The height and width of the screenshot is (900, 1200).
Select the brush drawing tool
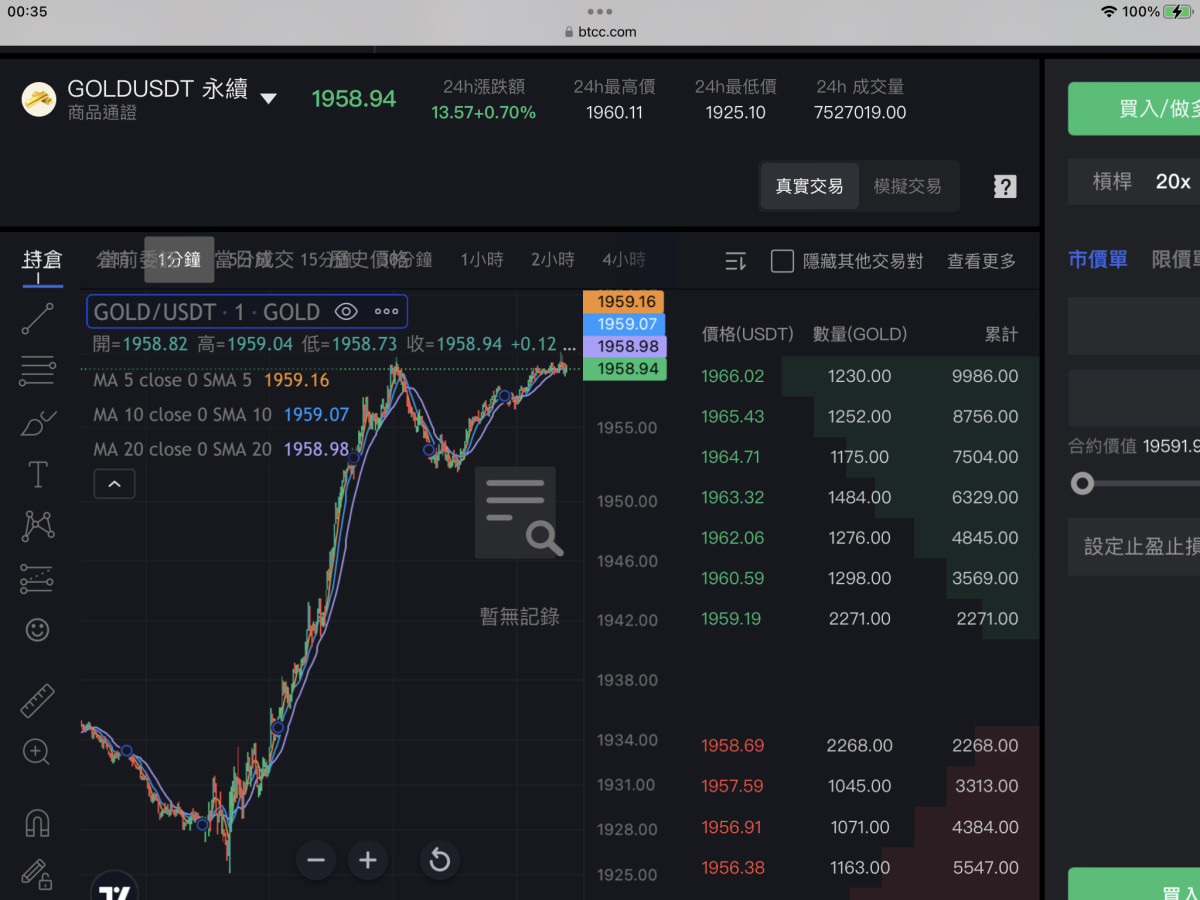point(38,424)
